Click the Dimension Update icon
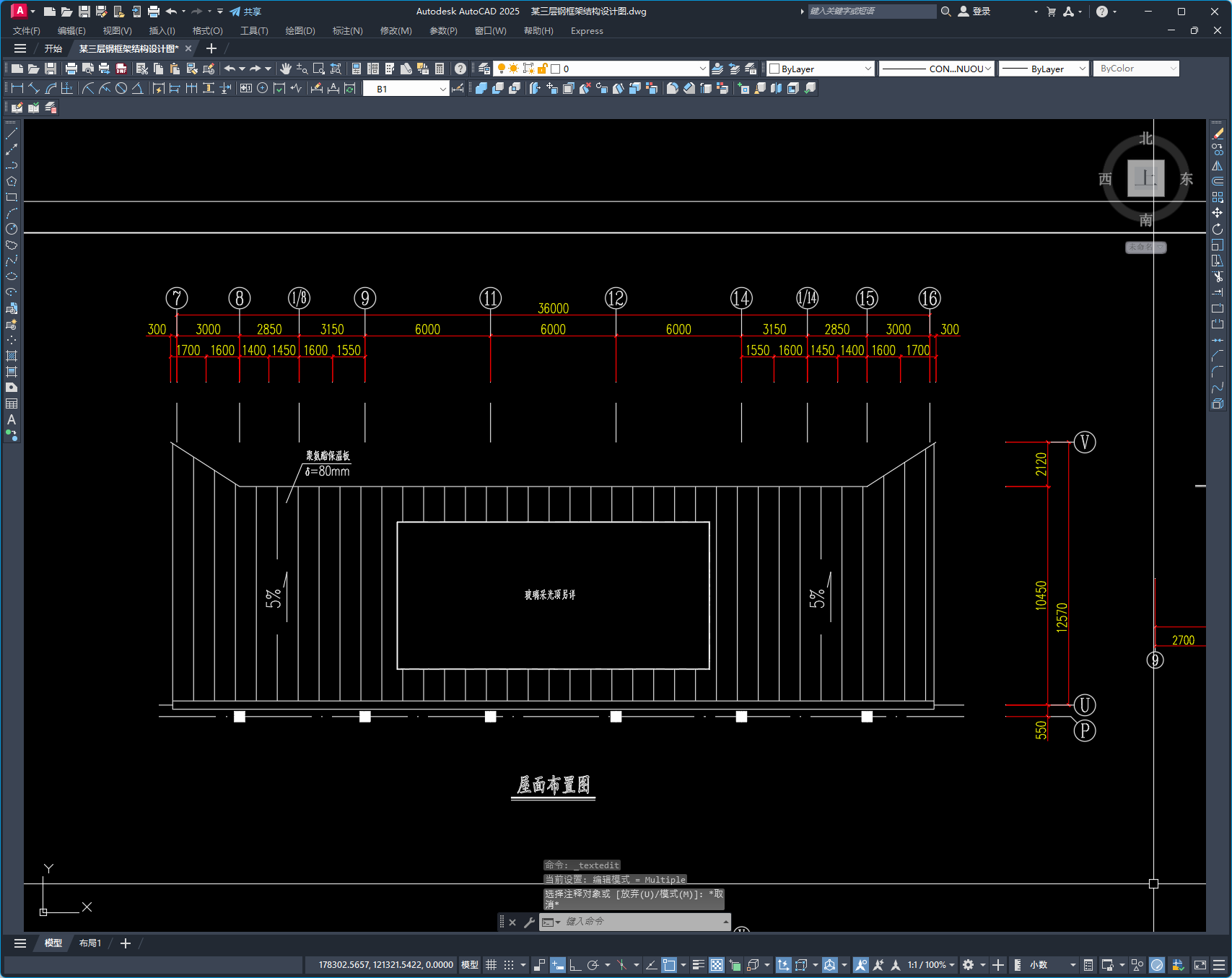Viewport: 1232px width, 978px height. tap(350, 88)
